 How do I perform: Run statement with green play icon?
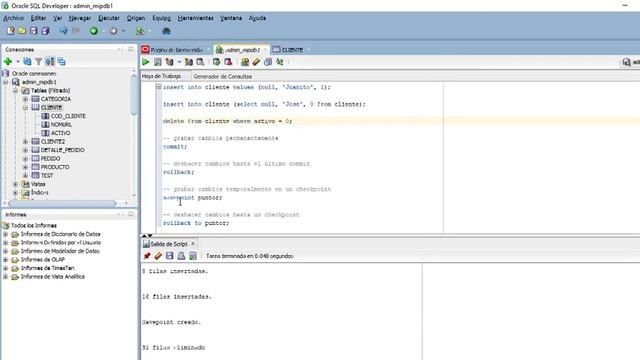coord(146,62)
